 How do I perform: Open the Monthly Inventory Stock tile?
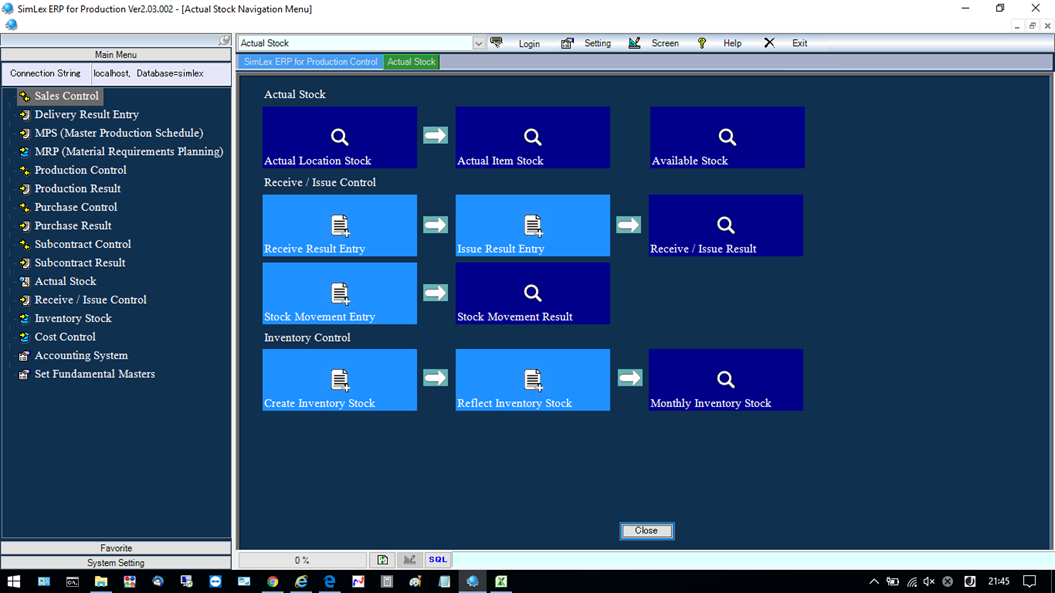click(x=726, y=380)
